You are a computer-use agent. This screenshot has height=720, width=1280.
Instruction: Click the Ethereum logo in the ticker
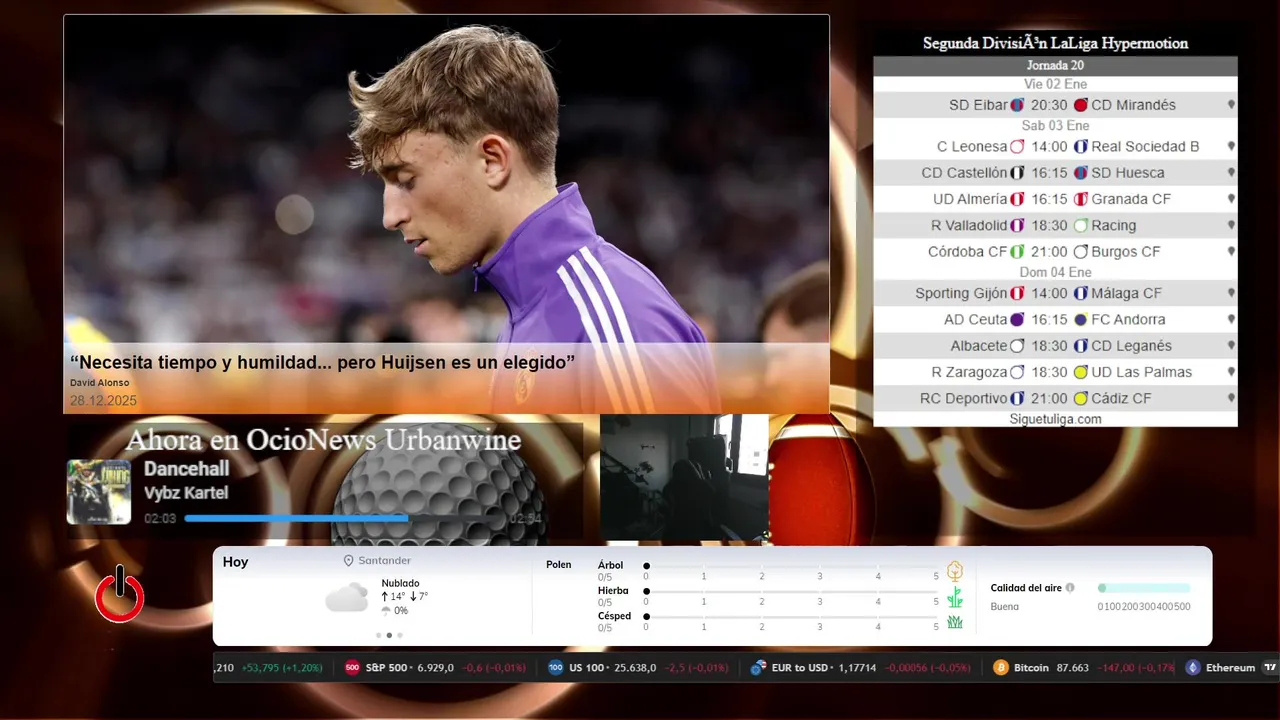click(1192, 668)
